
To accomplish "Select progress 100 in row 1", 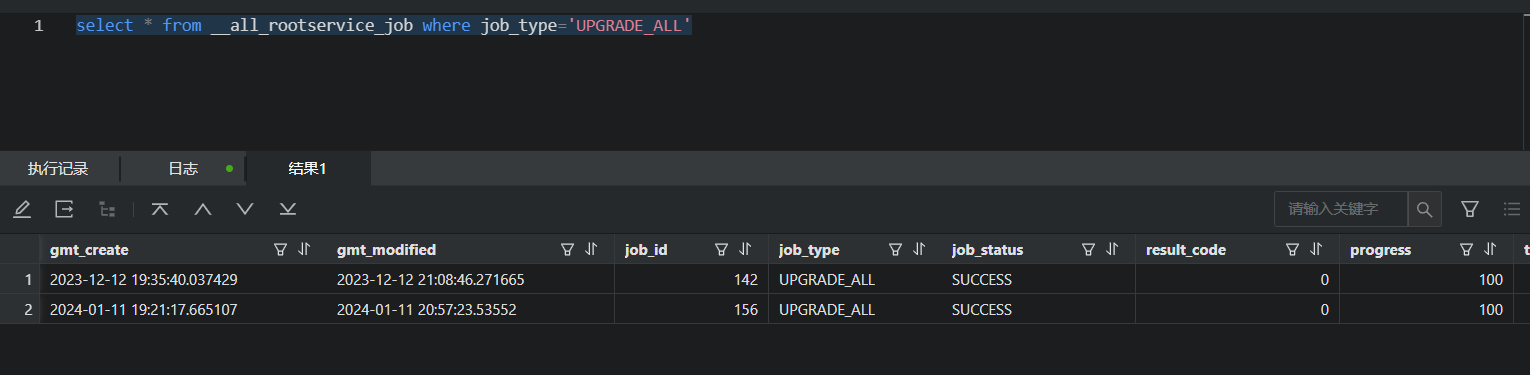I will click(x=1427, y=279).
